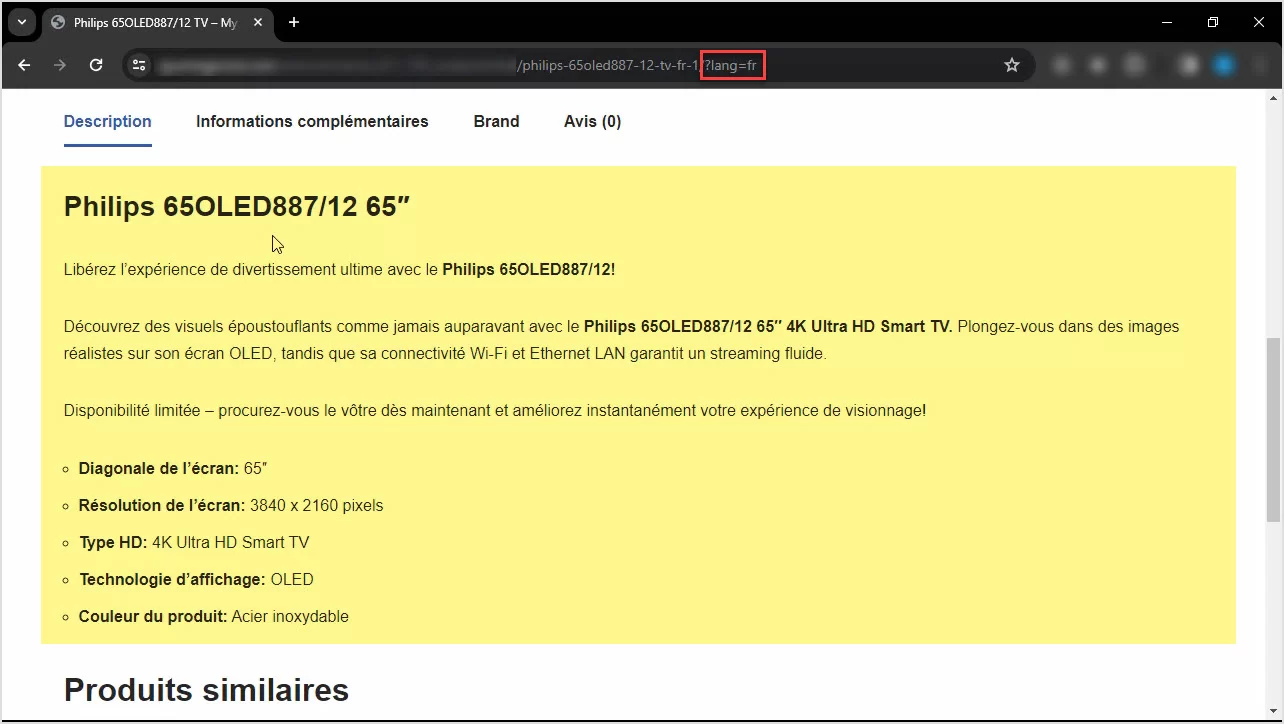This screenshot has height=724, width=1284.
Task: Reload the current page
Action: pos(96,65)
